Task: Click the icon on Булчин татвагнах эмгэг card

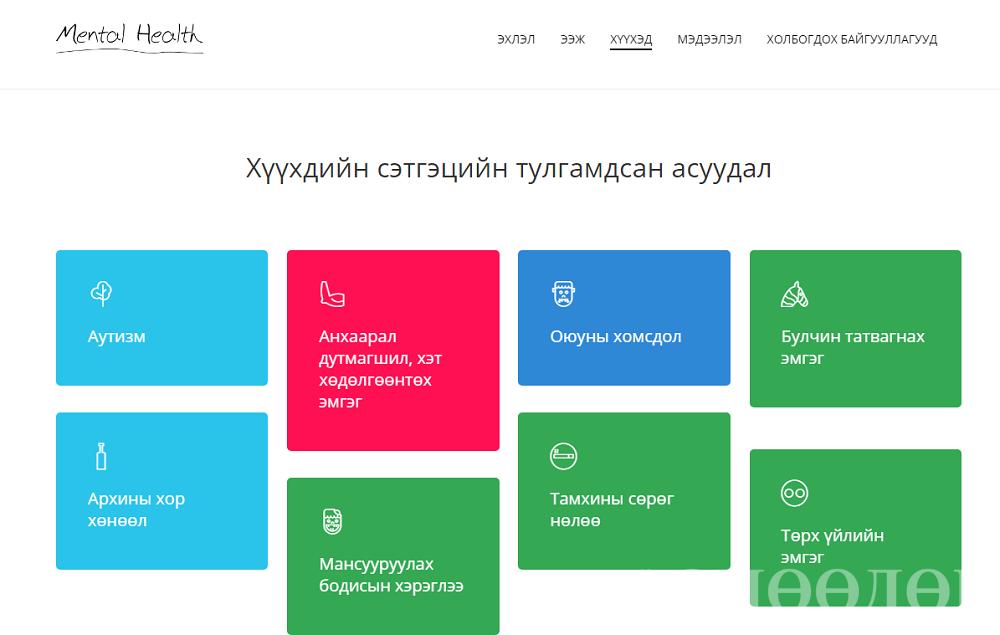Action: coord(794,294)
